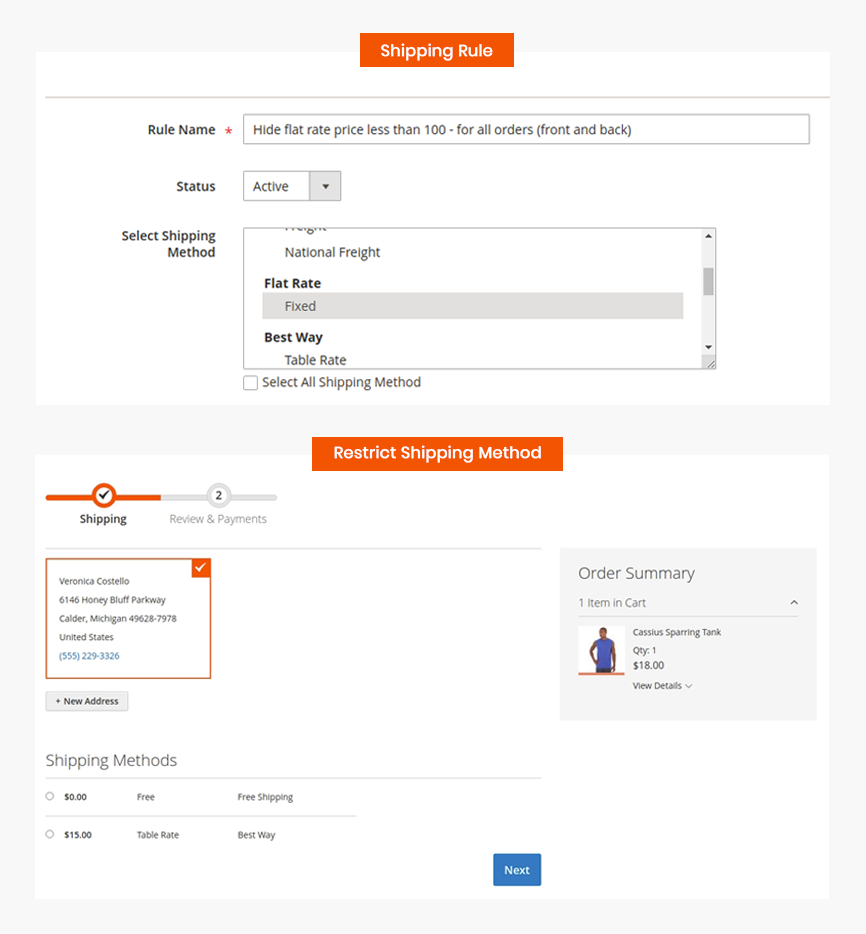
Task: Click the Best Way group heading
Action: [293, 337]
